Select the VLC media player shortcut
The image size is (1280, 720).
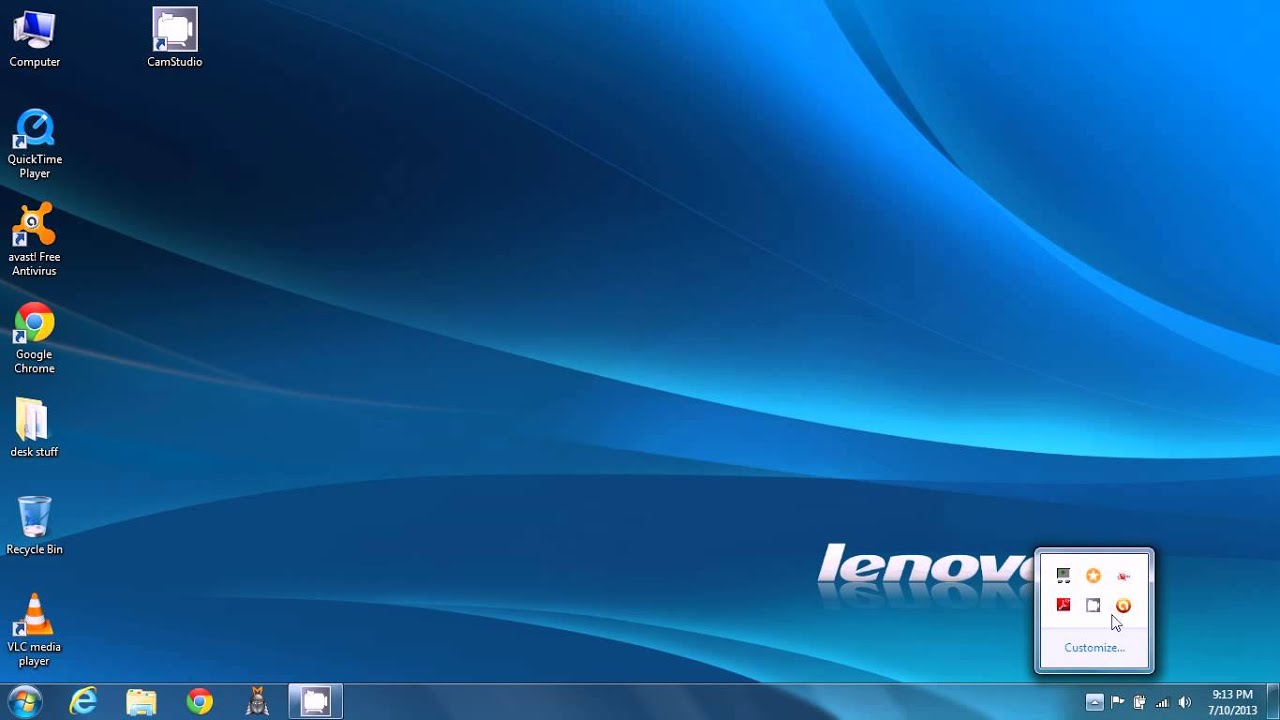(x=34, y=630)
